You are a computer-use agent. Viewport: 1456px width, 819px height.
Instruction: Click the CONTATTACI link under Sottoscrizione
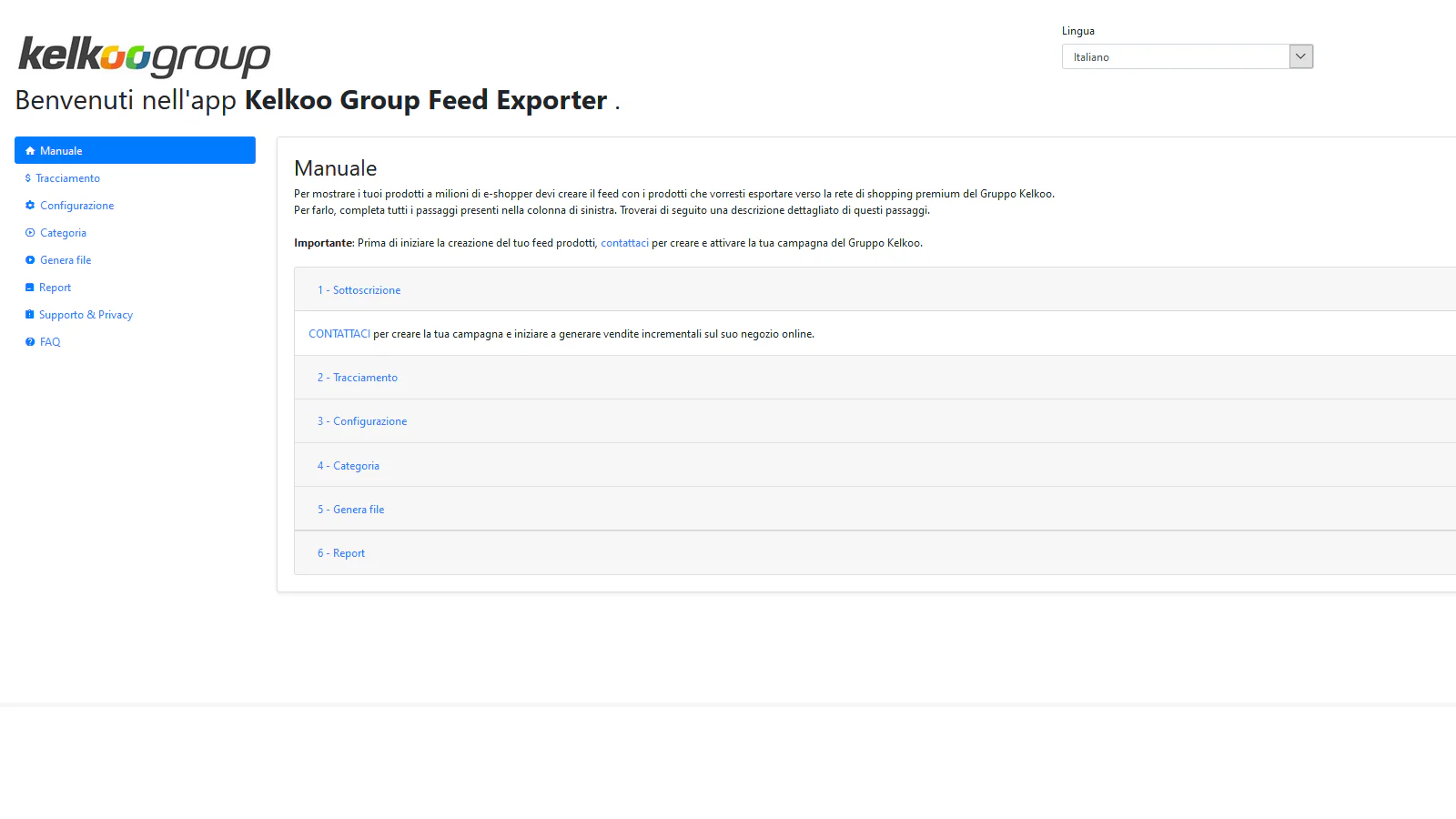tap(339, 334)
